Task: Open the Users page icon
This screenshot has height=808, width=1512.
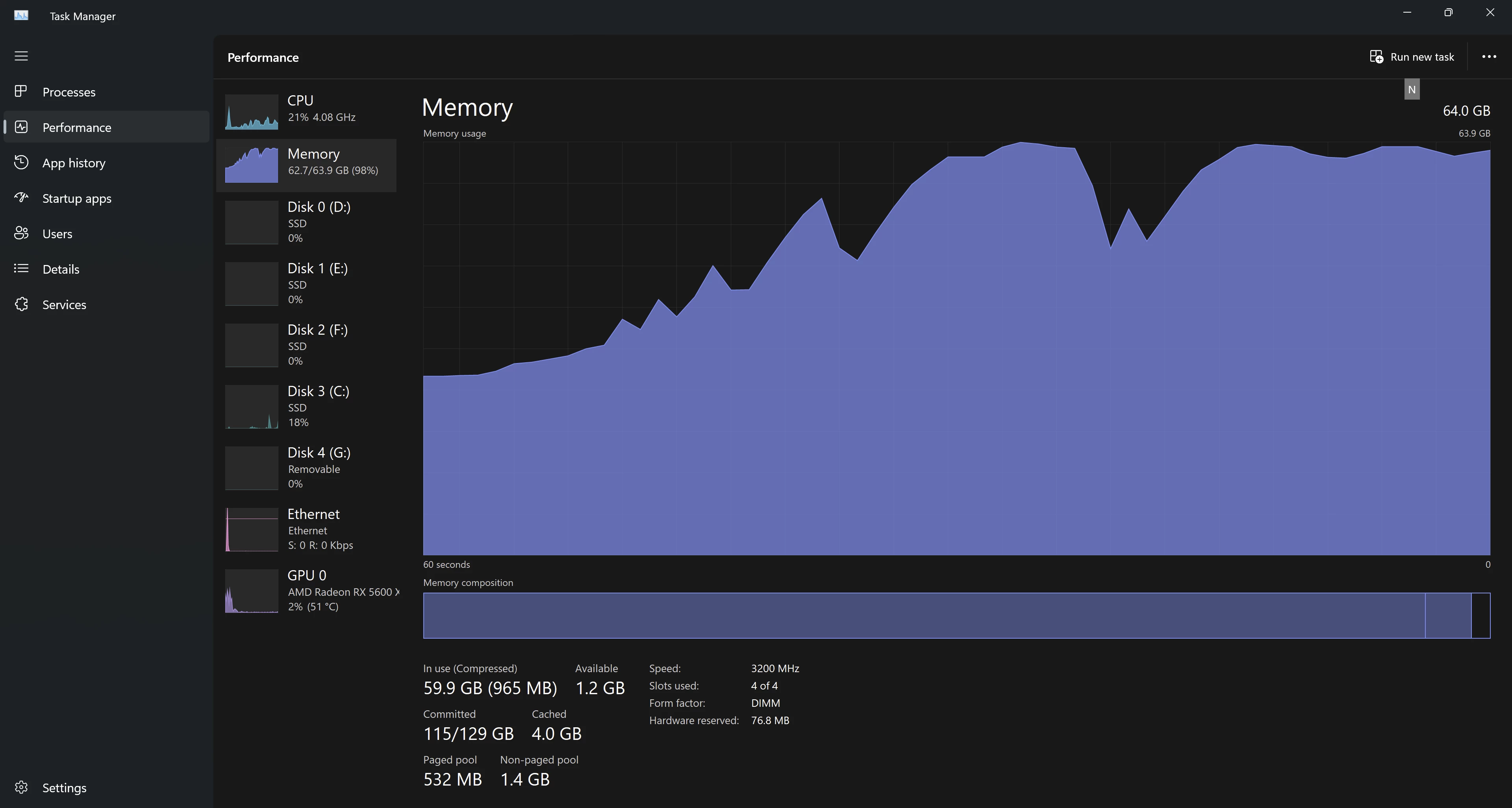Action: (x=21, y=234)
